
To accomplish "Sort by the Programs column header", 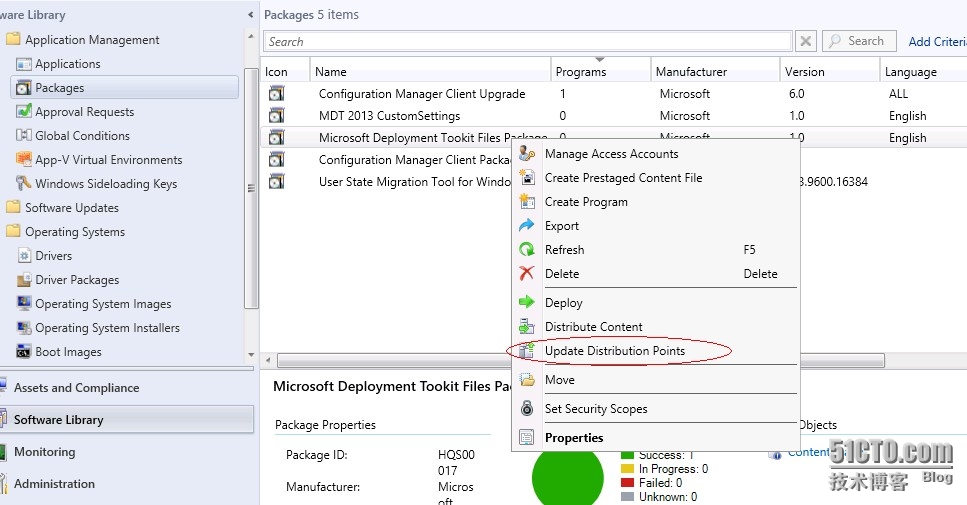I will [x=601, y=72].
